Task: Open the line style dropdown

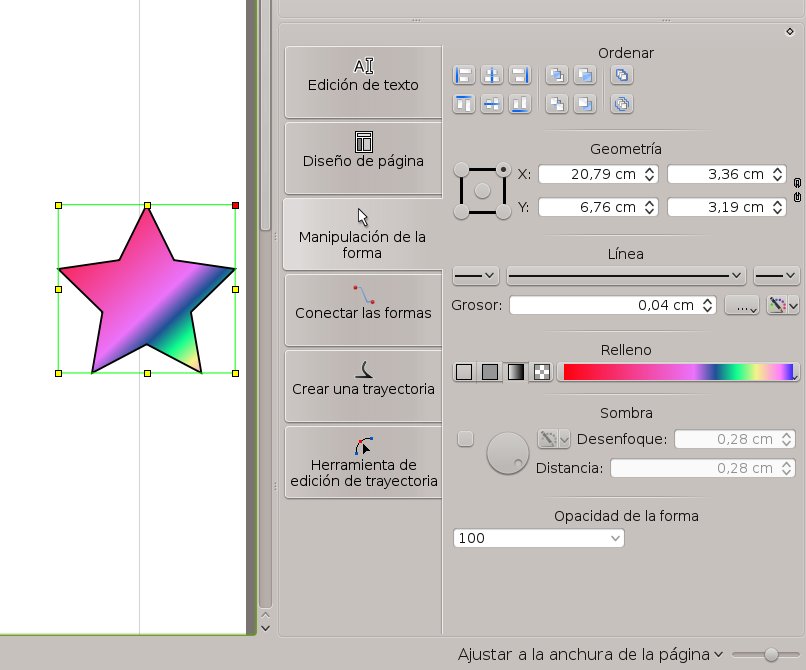Action: click(x=626, y=276)
